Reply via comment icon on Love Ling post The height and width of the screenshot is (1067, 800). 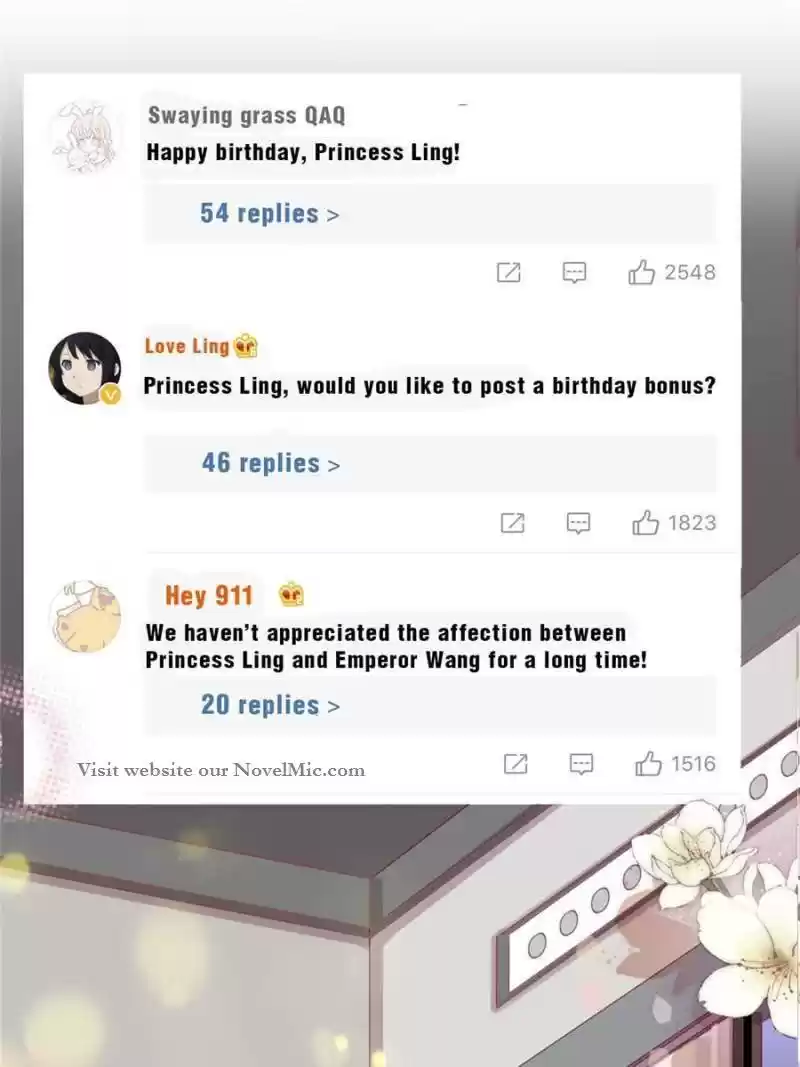(x=578, y=523)
